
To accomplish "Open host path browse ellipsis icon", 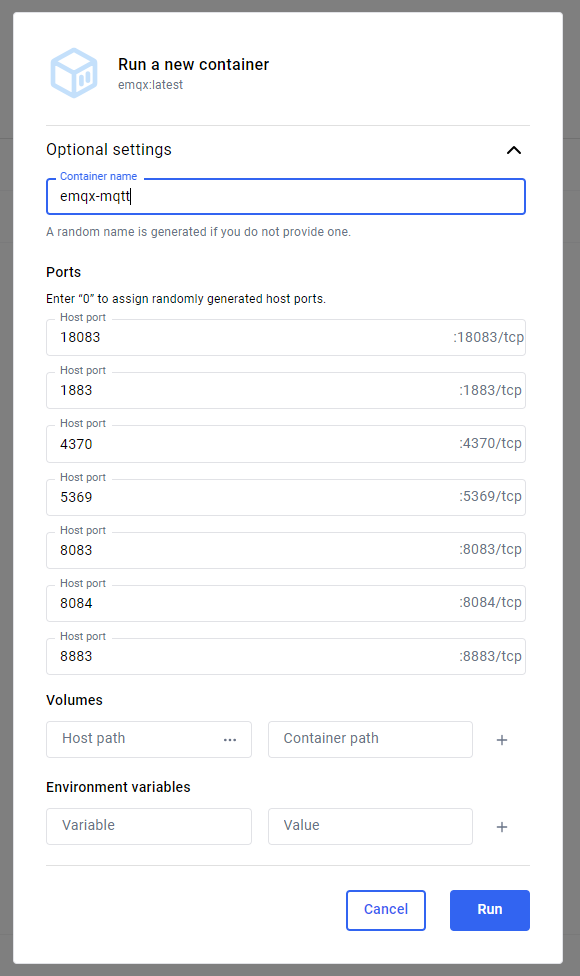I will click(230, 739).
